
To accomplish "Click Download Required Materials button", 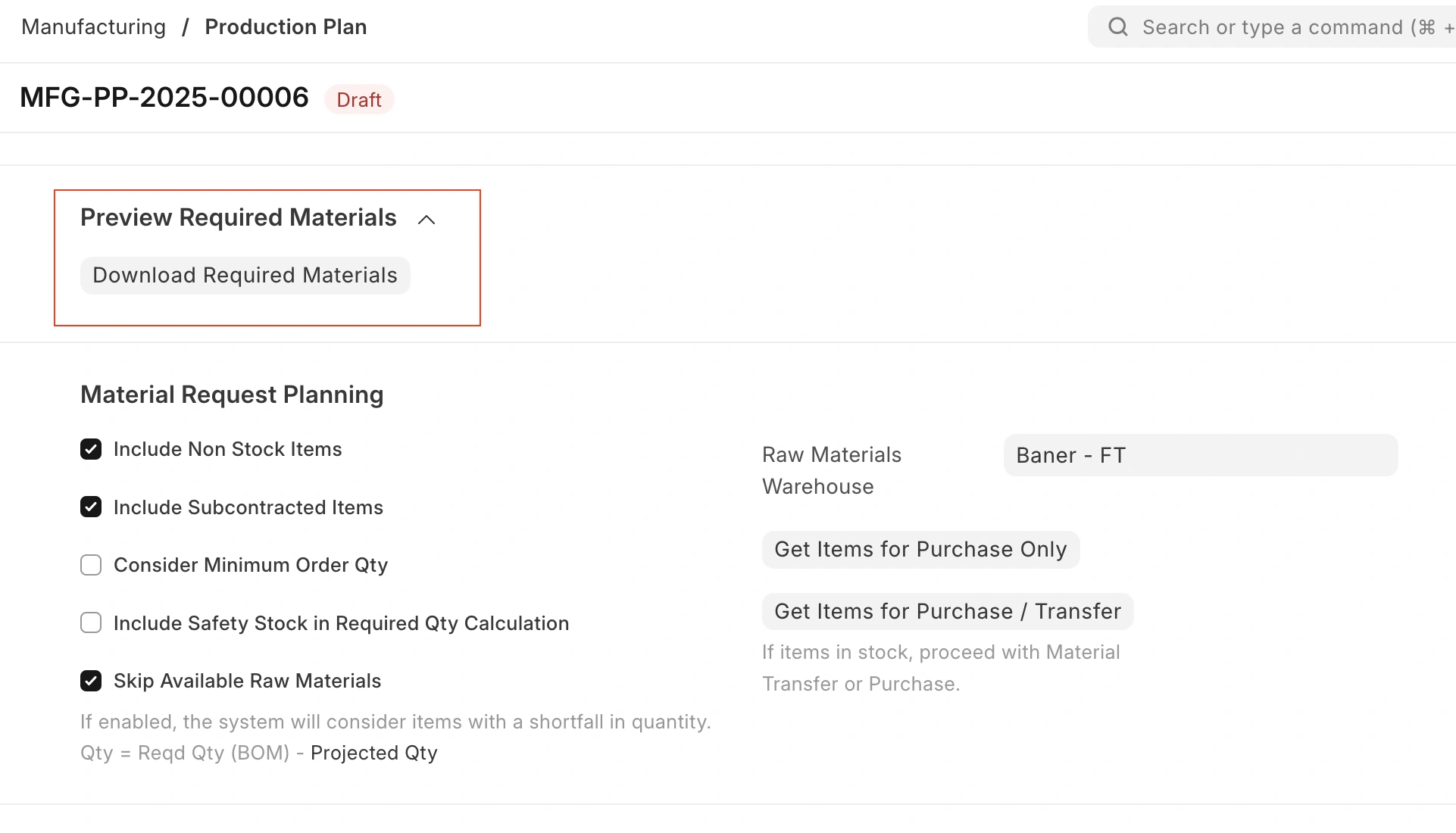I will 245,275.
